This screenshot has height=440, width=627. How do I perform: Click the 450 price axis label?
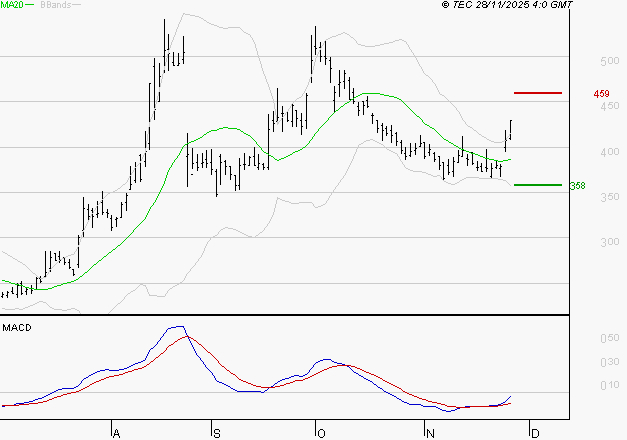(x=610, y=106)
